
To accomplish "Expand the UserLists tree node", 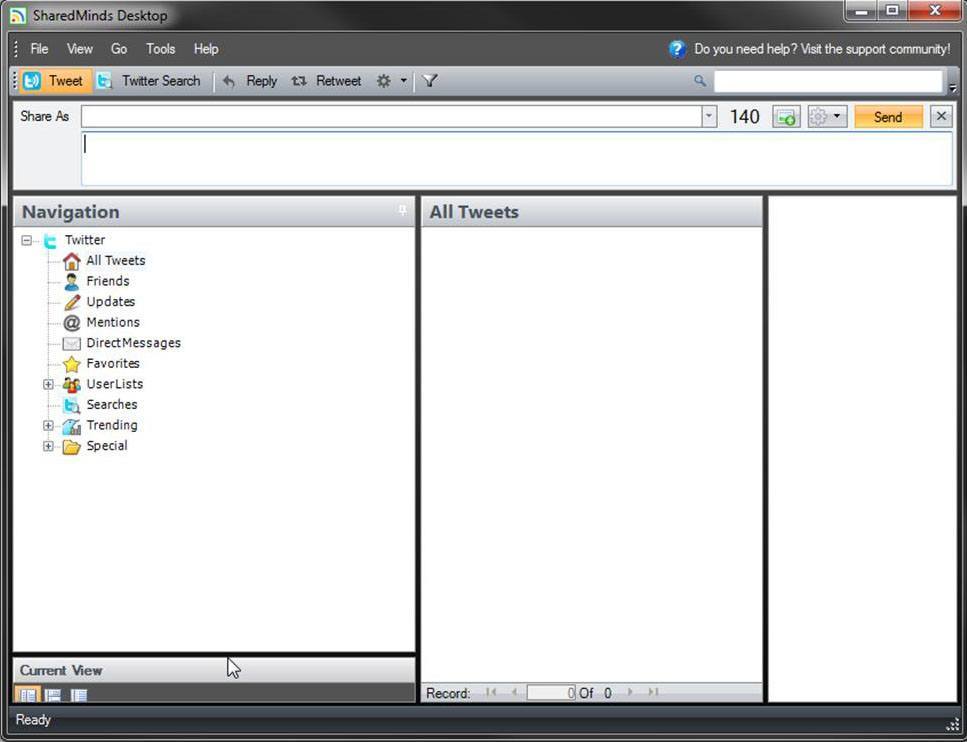I will (49, 384).
